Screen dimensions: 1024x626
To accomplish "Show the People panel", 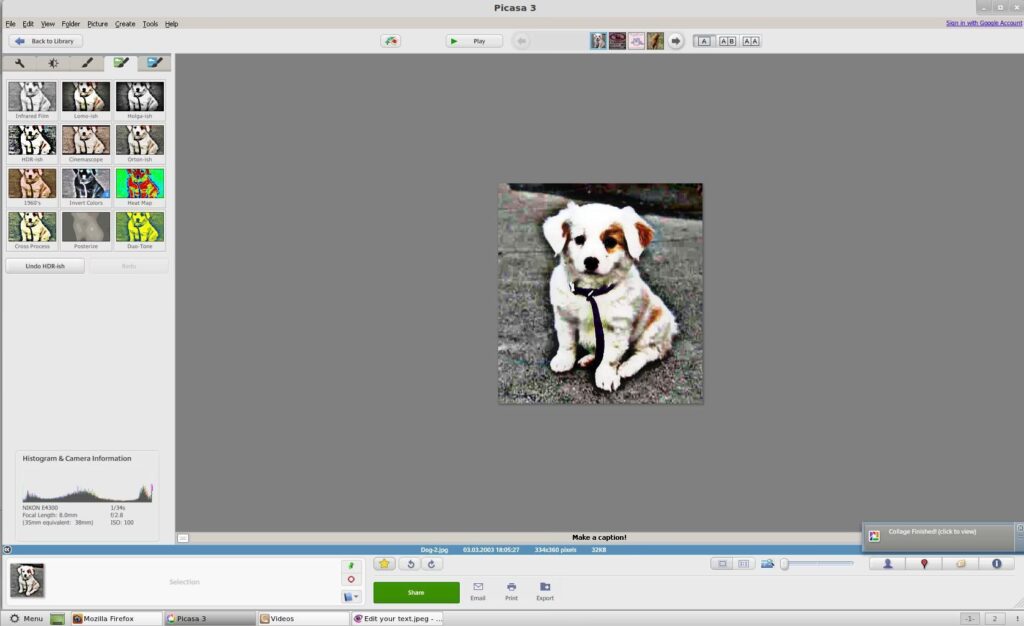I will click(887, 564).
